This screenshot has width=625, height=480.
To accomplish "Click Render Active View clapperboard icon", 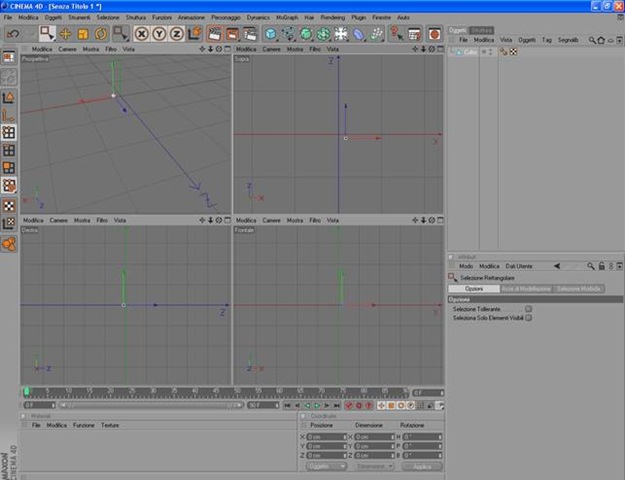I will coord(214,34).
